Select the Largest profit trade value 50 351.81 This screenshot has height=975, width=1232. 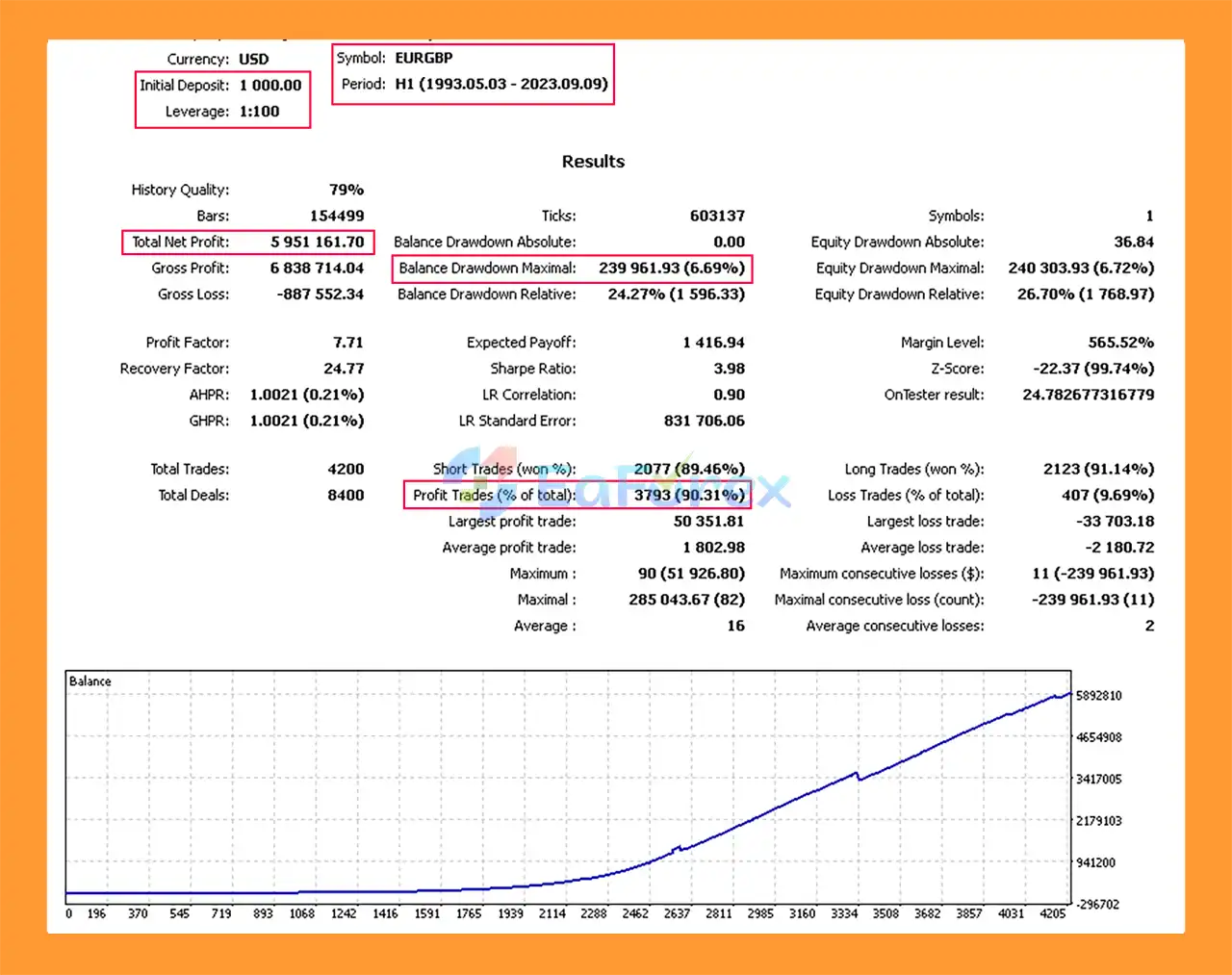[x=708, y=522]
